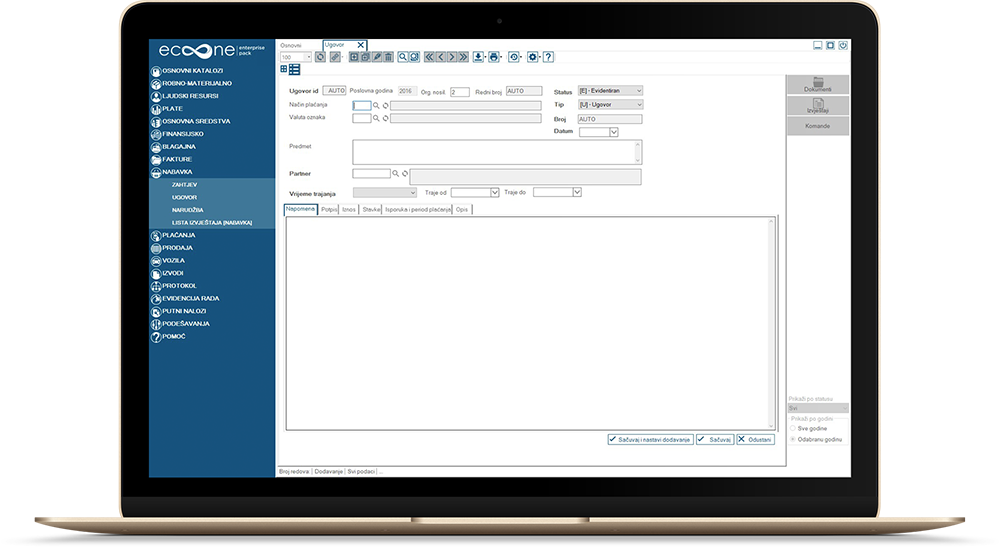Open the Traje do date picker
This screenshot has height=547, width=1000.
coord(577,193)
